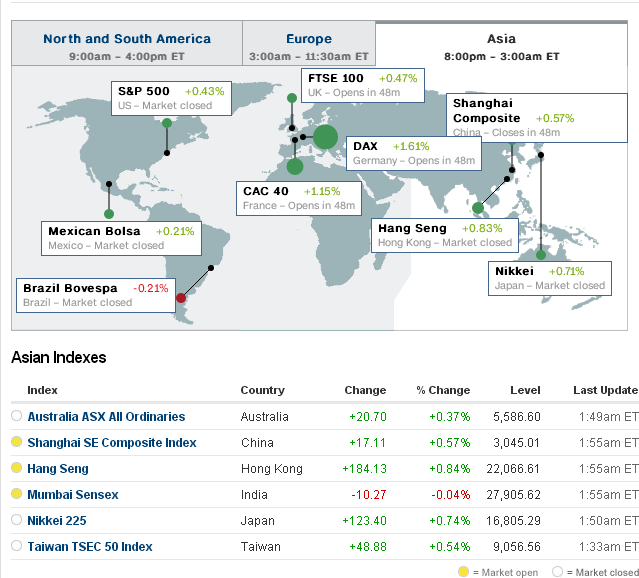Click the Market closed legend circle
This screenshot has width=639, height=578.
click(x=557, y=571)
